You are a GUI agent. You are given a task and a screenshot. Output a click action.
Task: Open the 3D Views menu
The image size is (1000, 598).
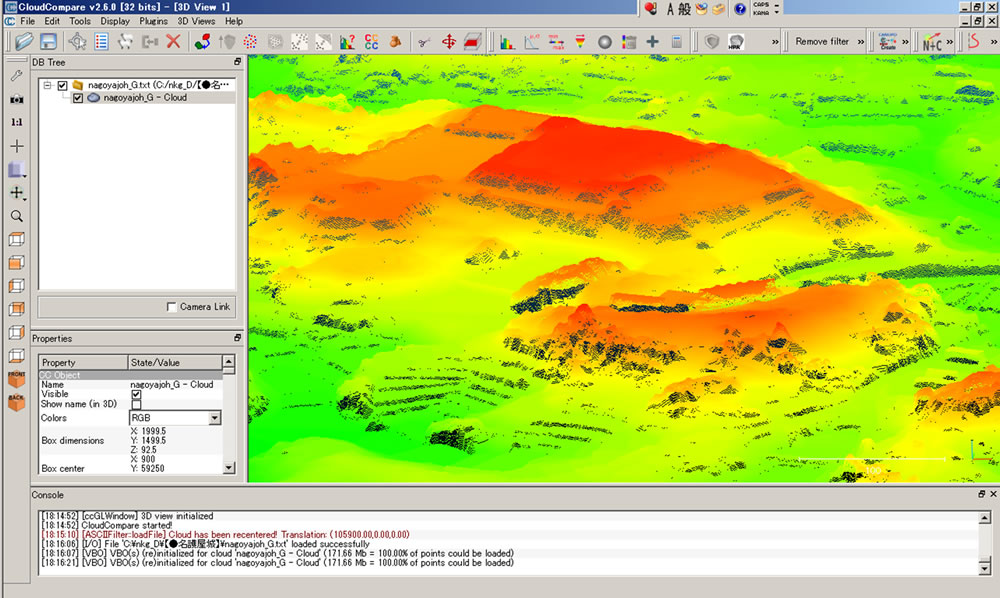(196, 21)
